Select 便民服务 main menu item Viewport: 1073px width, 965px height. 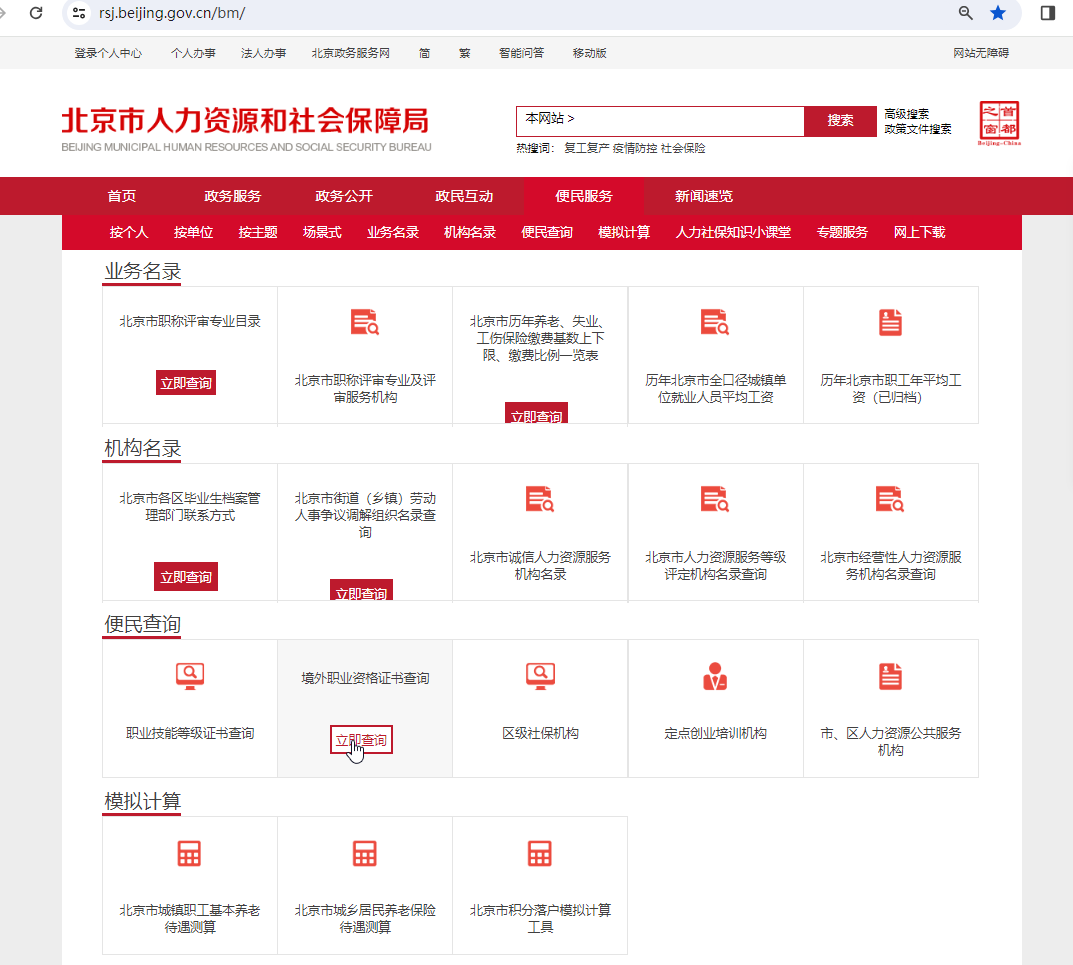tap(584, 196)
